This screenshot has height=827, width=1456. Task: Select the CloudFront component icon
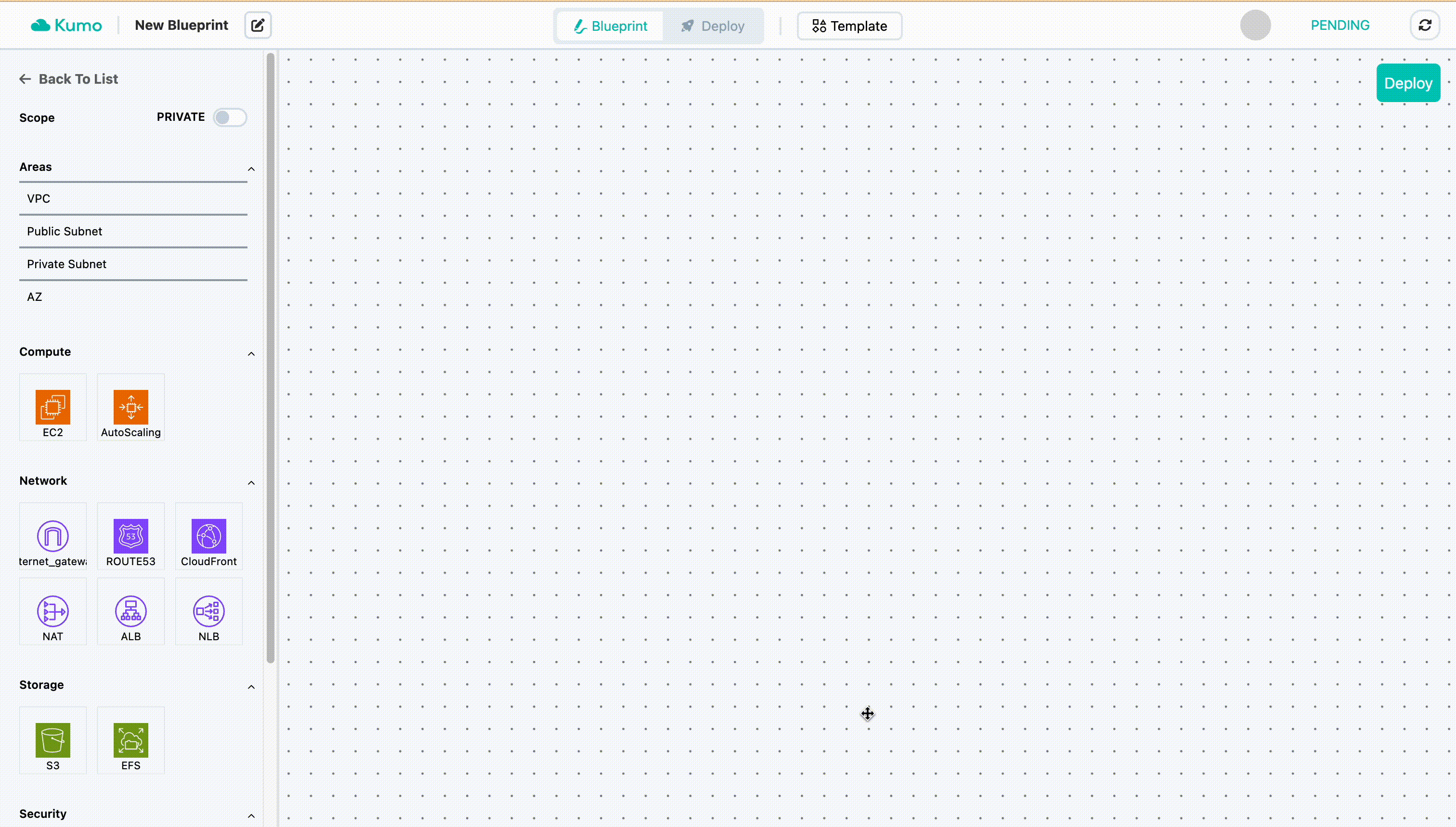click(208, 536)
